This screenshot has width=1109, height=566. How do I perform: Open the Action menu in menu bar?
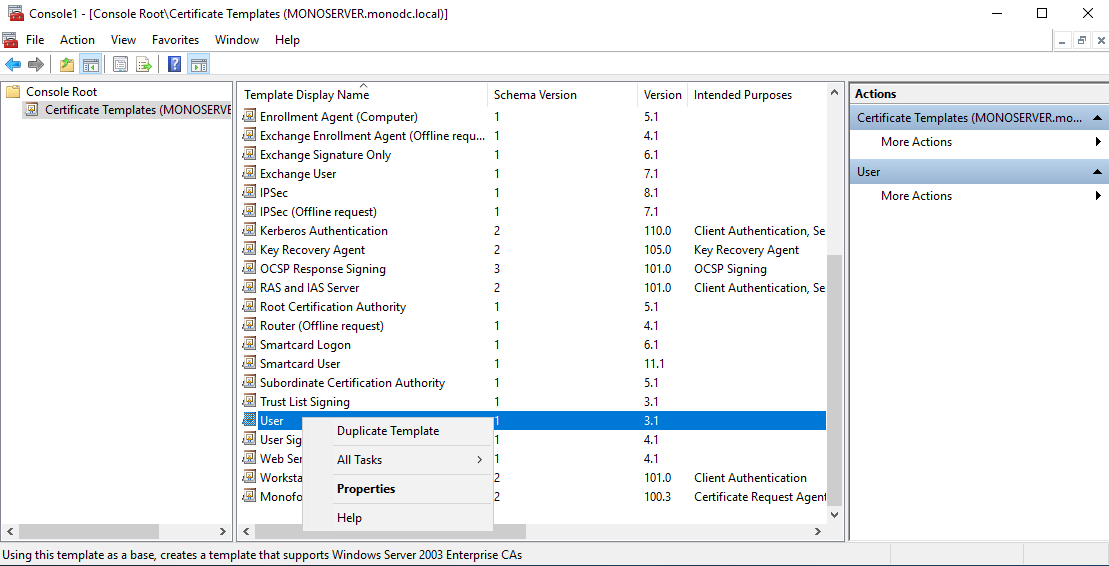(77, 40)
